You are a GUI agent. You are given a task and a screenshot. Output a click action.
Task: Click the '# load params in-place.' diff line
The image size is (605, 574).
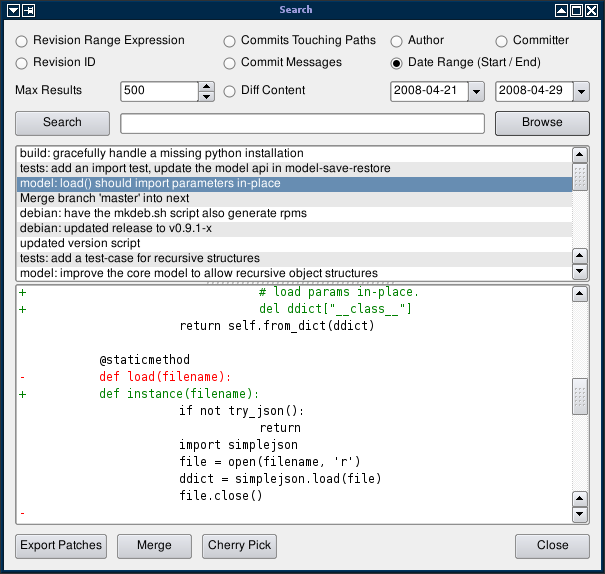tap(339, 292)
